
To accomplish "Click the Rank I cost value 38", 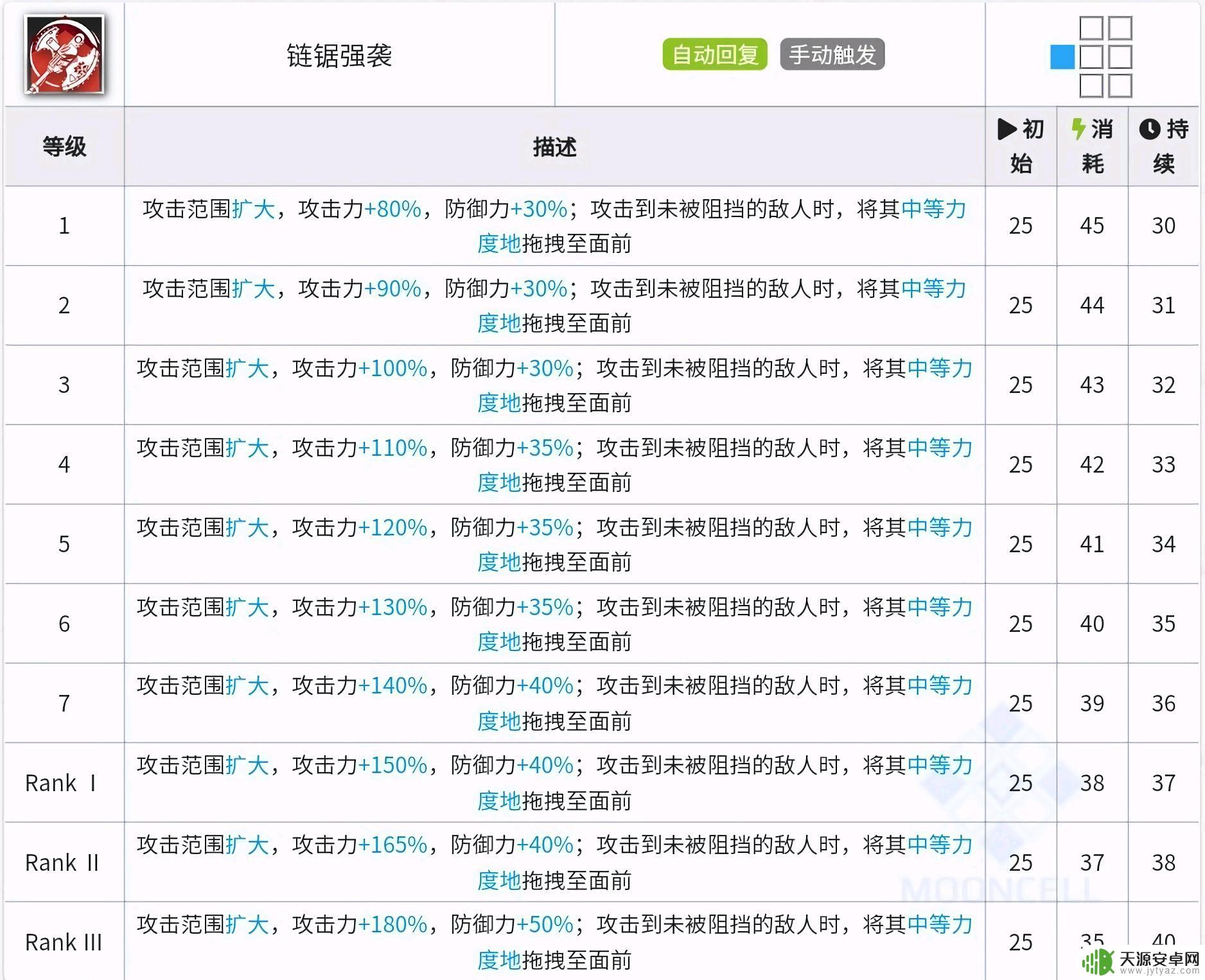I will [x=1092, y=783].
